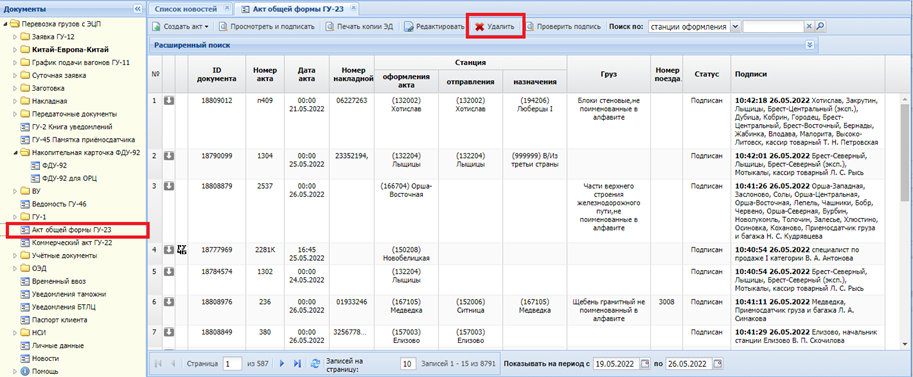Expand the Расширенный поиск panel

pos(809,45)
